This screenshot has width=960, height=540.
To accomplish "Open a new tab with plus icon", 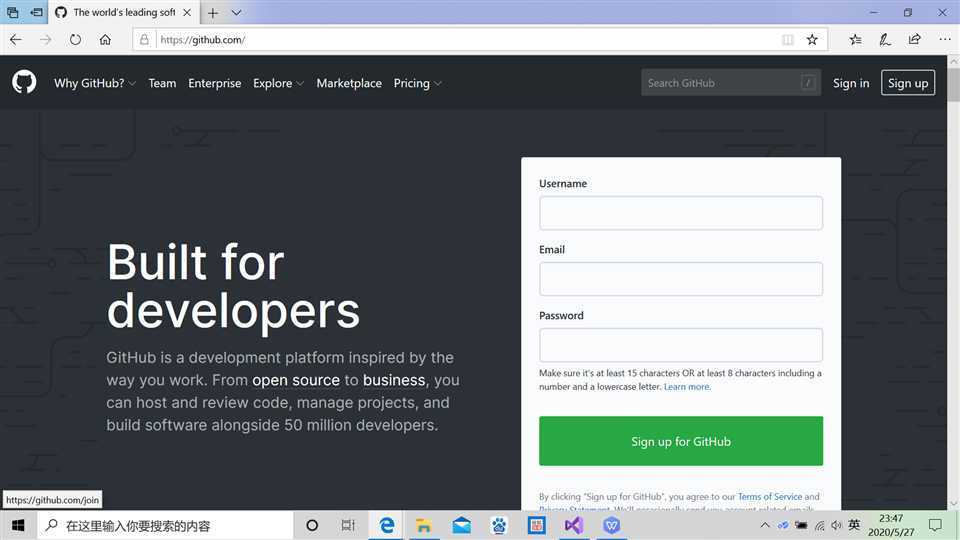I will point(212,12).
